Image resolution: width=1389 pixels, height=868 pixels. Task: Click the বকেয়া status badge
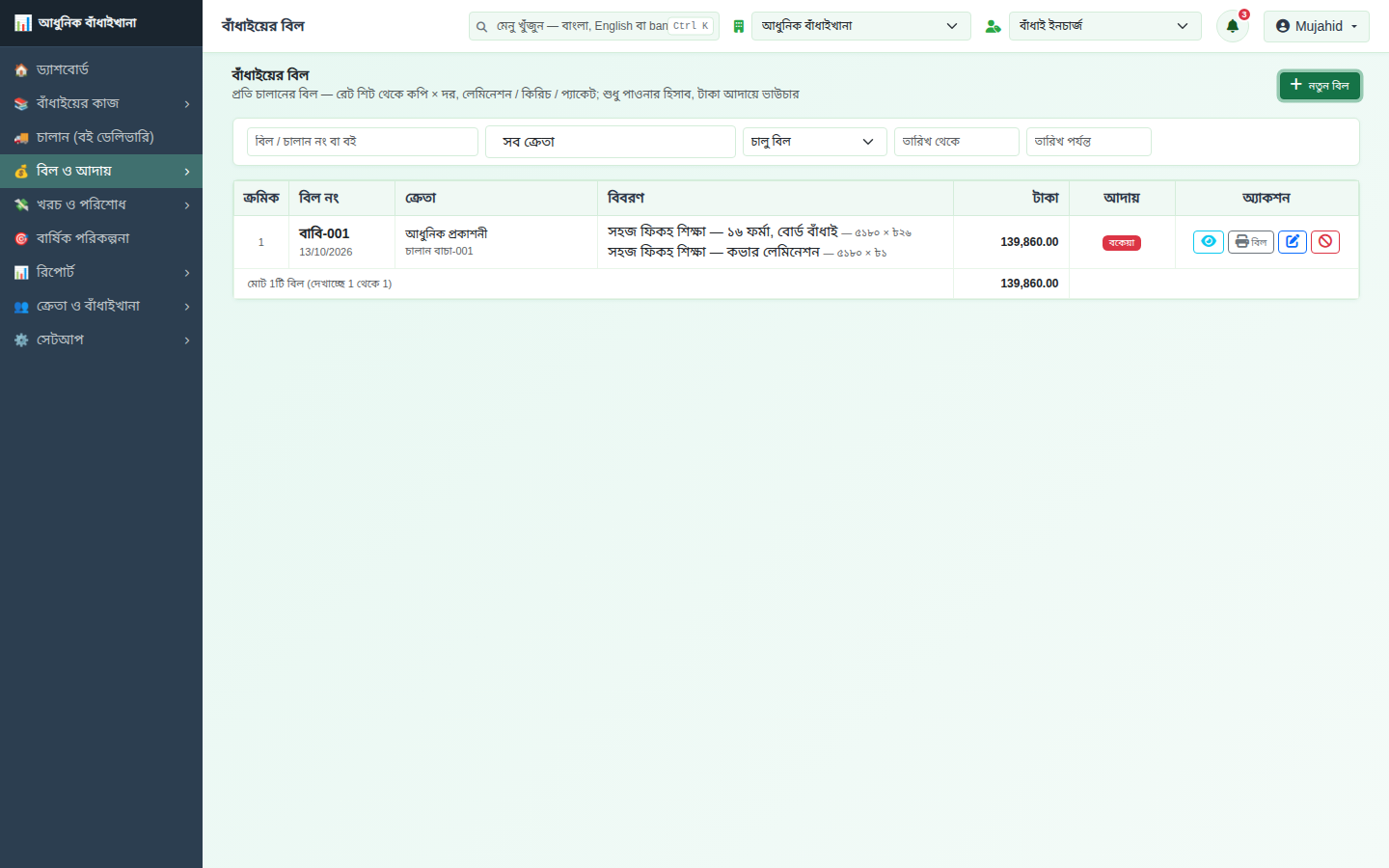tap(1122, 243)
